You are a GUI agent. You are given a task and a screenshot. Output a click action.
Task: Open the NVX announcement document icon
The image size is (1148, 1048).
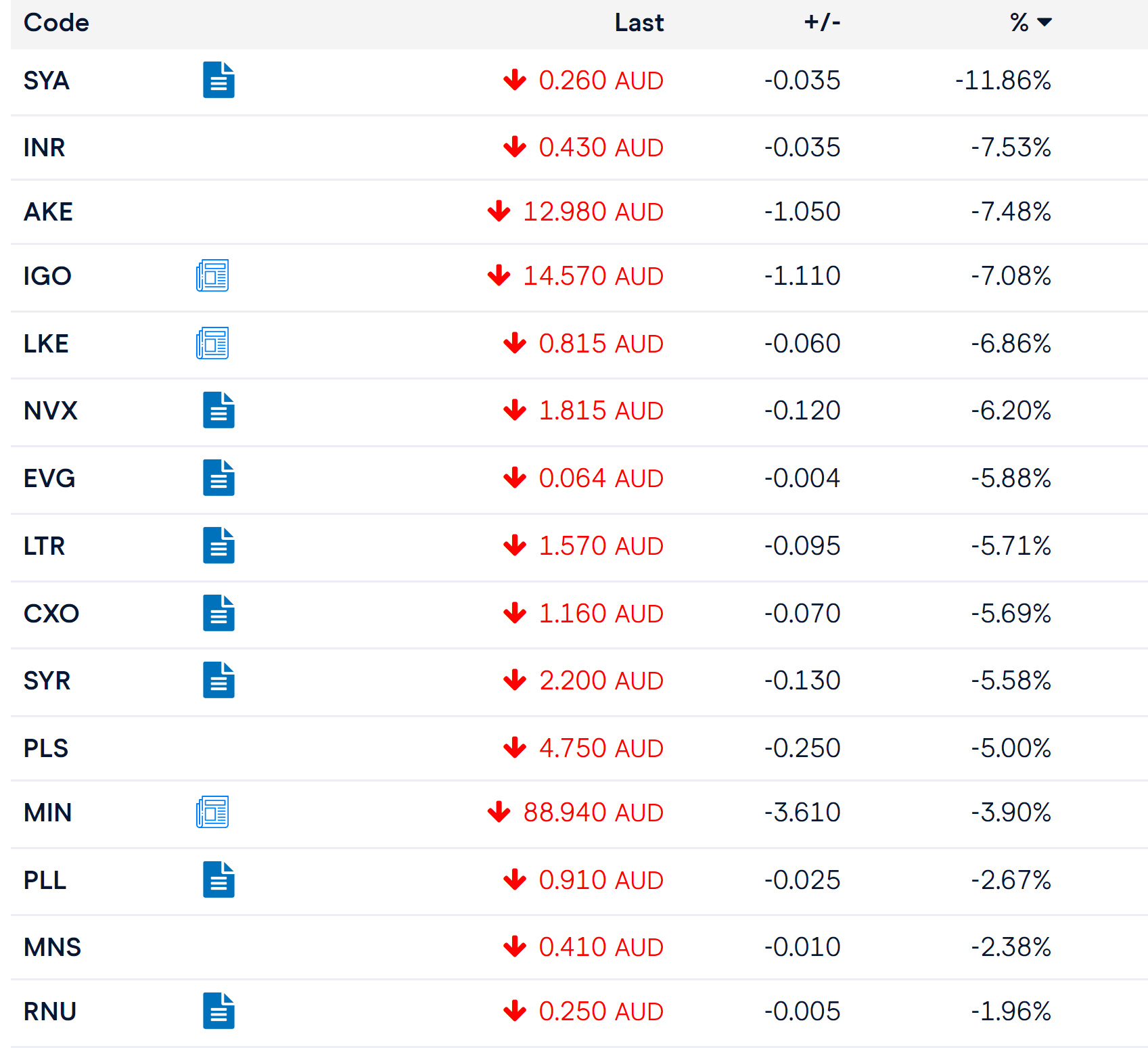tap(219, 410)
